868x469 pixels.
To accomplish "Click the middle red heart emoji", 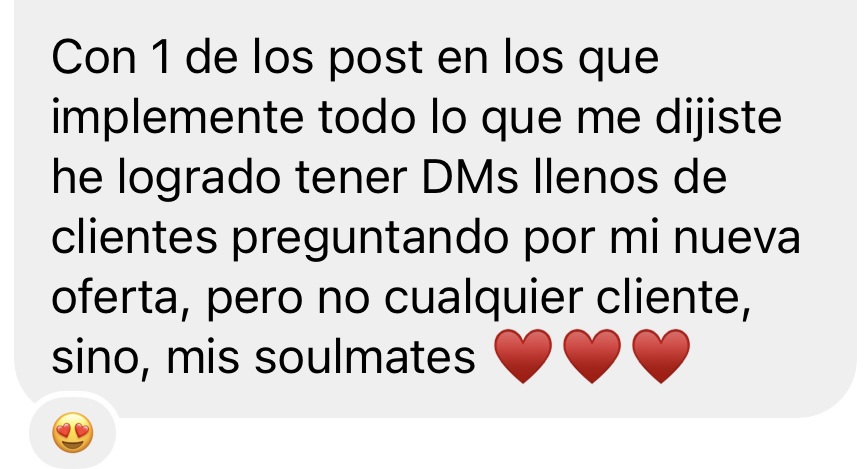I will [x=592, y=356].
